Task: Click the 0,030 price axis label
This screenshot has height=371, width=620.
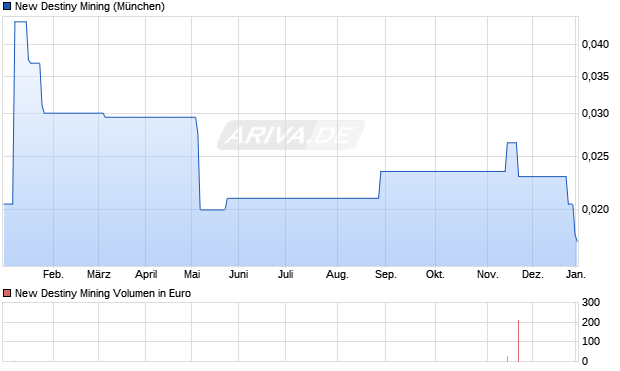Action: (x=595, y=114)
